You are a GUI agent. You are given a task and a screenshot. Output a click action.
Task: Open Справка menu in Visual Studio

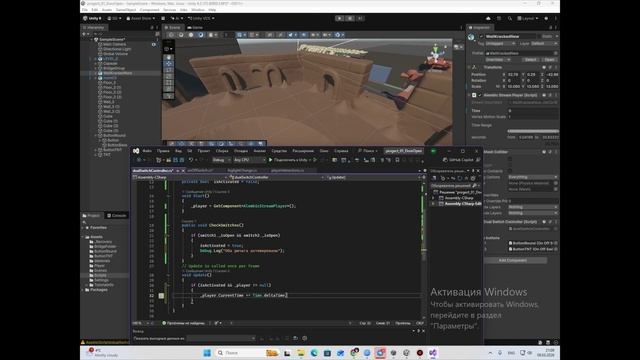(341, 151)
